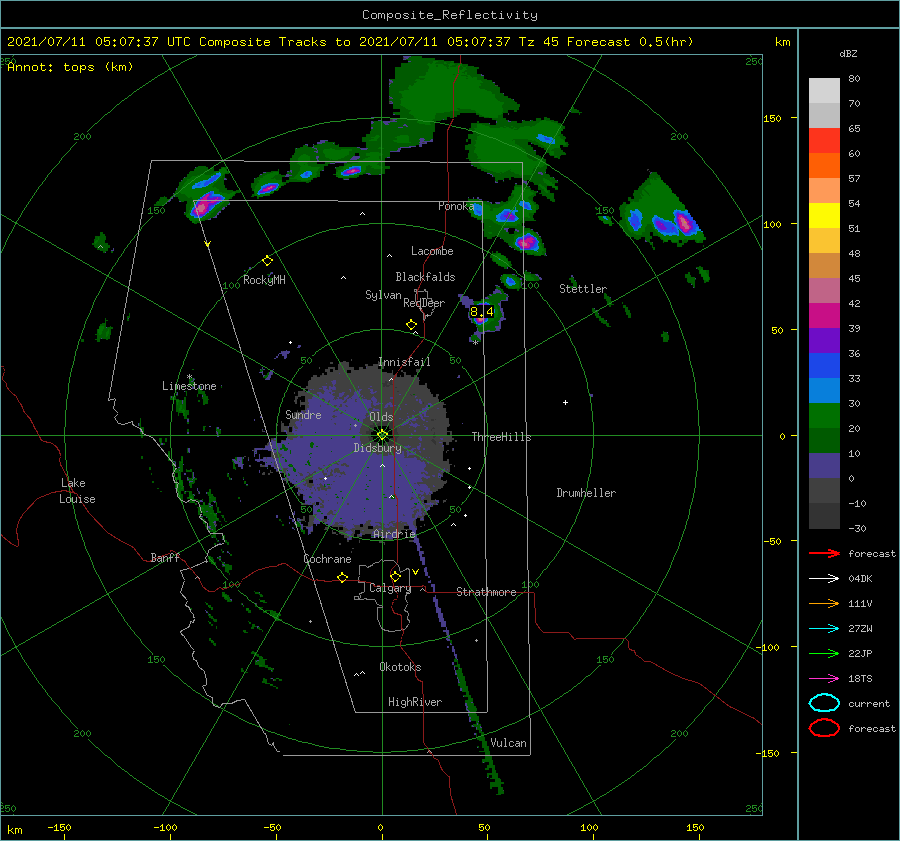Click the 33 dBZ blue color swatch
Viewport: 900px width, 841px height.
pos(824,390)
